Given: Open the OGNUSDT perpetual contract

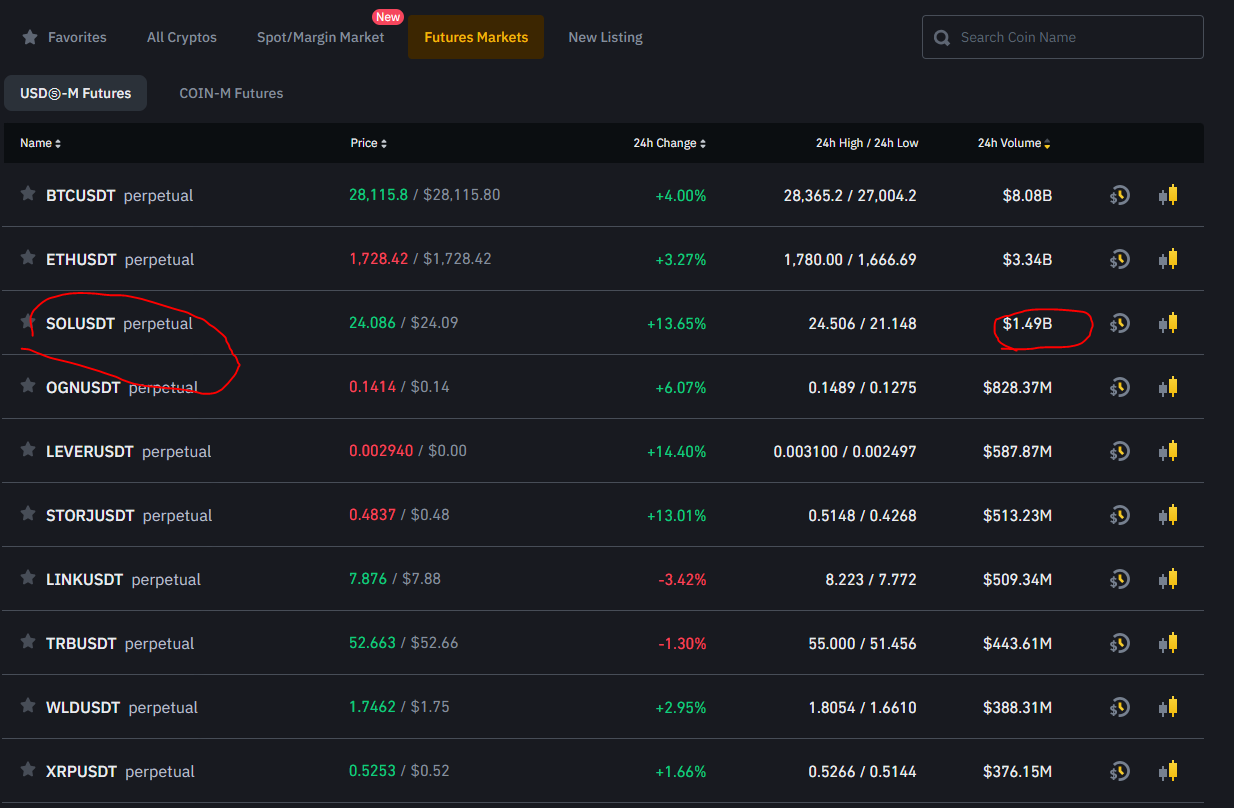Looking at the screenshot, I should (x=122, y=387).
